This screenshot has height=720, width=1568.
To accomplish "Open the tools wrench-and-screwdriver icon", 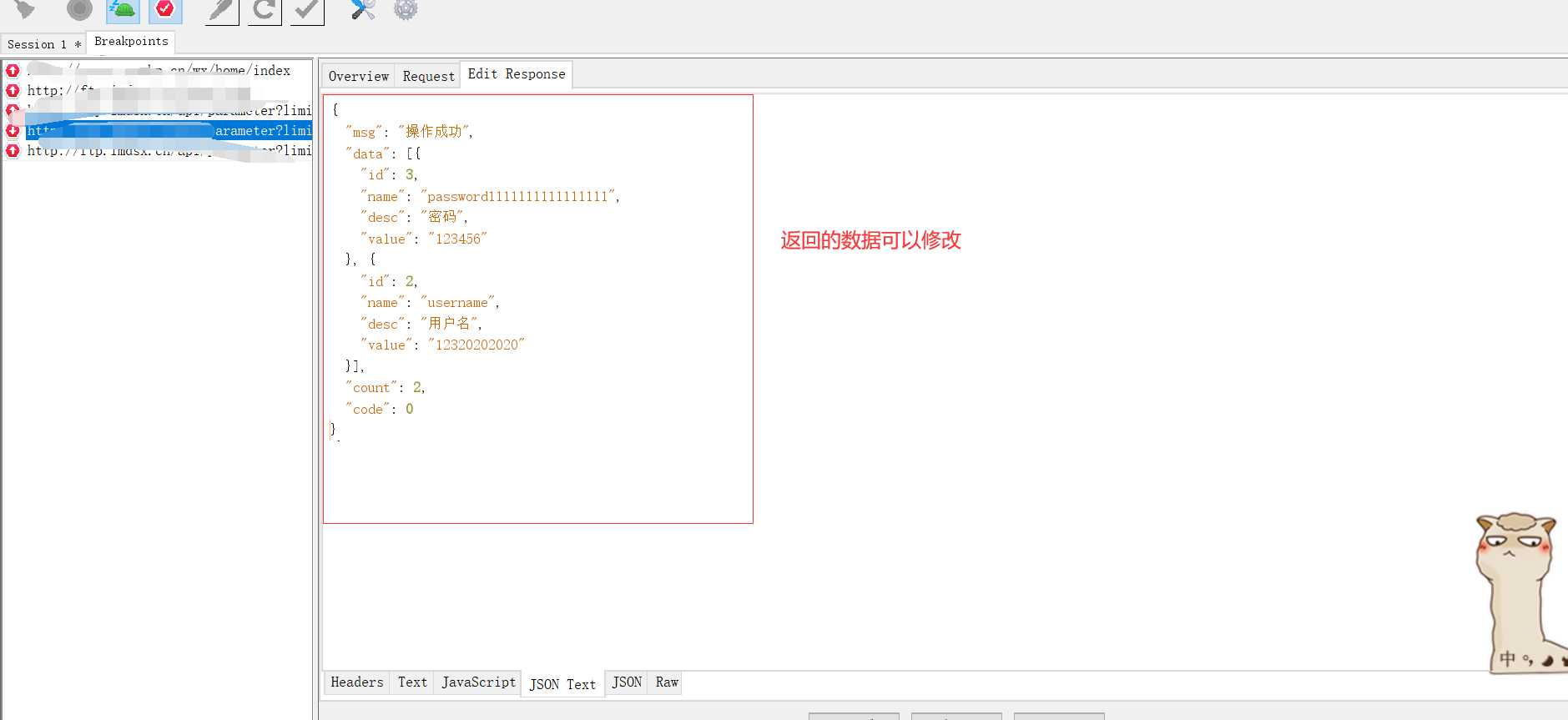I will pyautogui.click(x=363, y=9).
